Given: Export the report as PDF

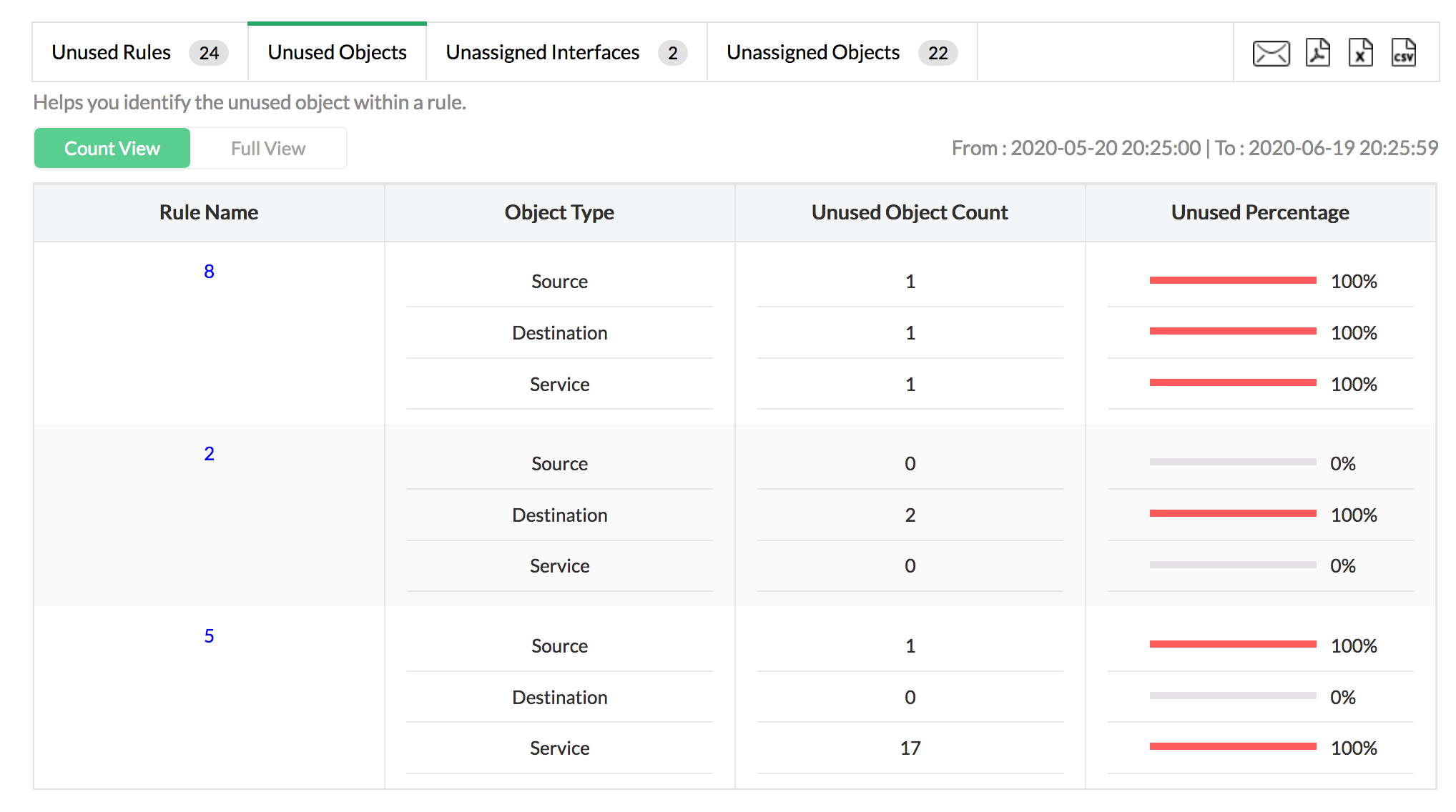Looking at the screenshot, I should tap(1318, 51).
